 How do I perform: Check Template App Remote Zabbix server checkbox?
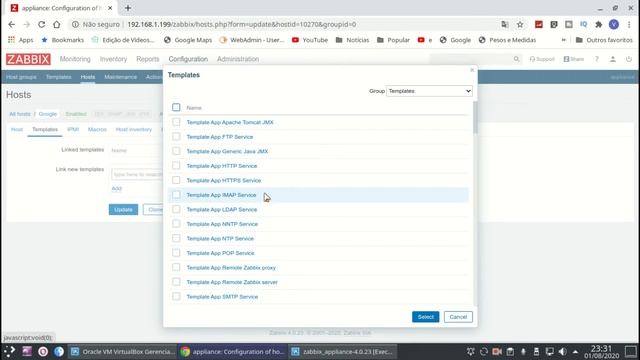click(x=176, y=282)
